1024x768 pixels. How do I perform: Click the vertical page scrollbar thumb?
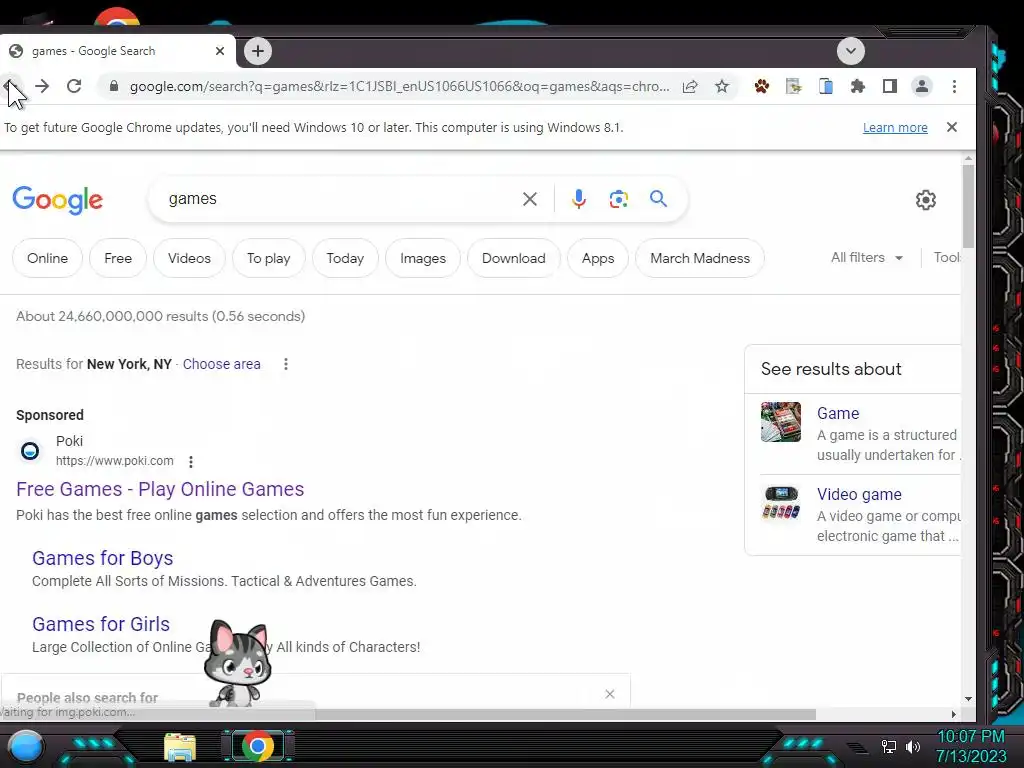pos(968,206)
